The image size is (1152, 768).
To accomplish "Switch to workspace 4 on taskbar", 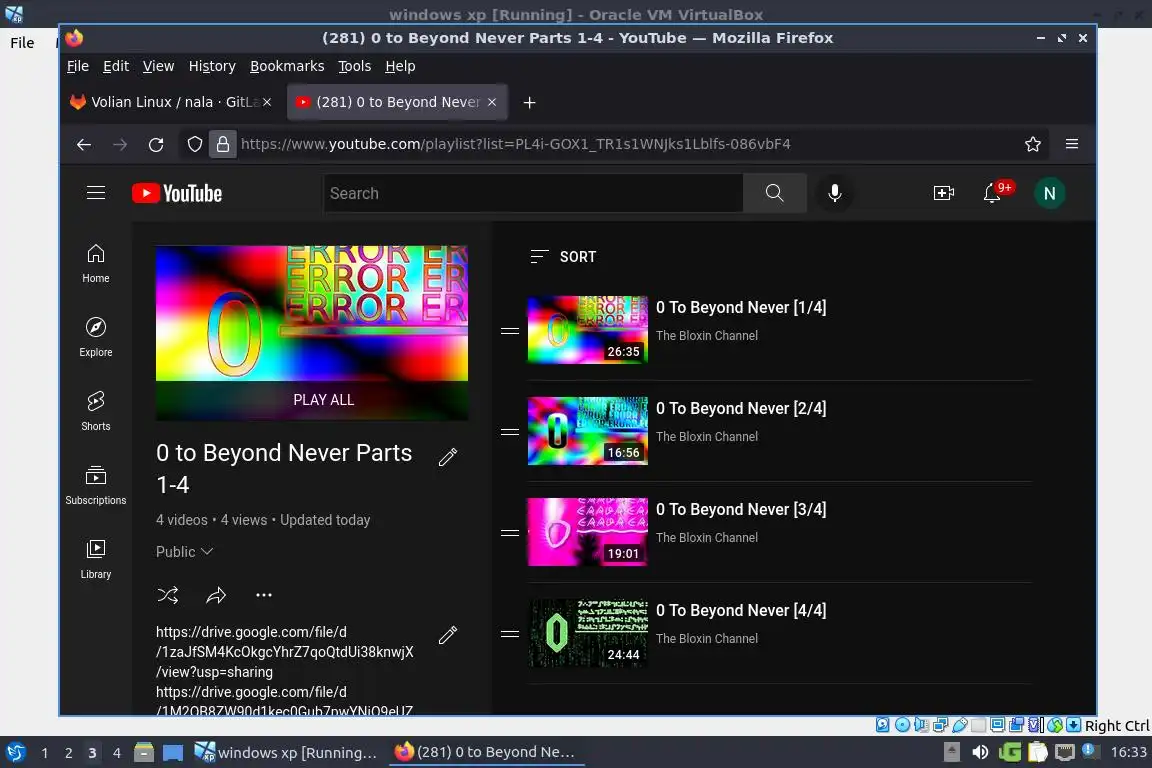I will pos(116,753).
